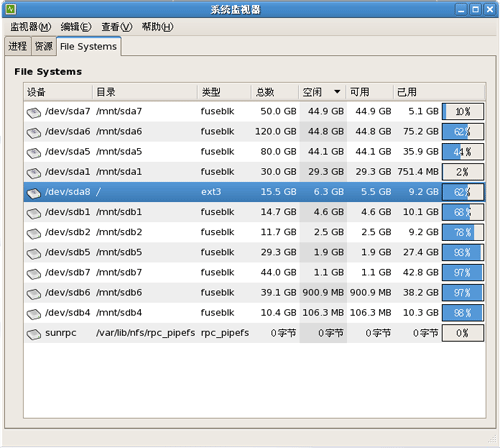Click the disk icon for /dev/sdb5
The width and height of the screenshot is (500, 448).
(x=34, y=254)
